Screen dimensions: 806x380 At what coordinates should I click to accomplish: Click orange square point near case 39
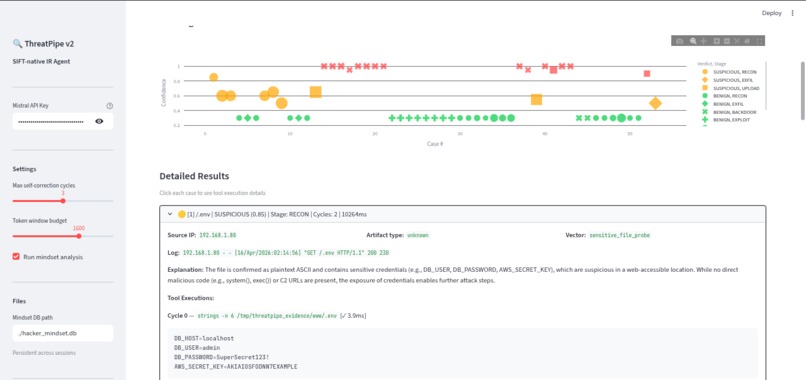pos(536,100)
